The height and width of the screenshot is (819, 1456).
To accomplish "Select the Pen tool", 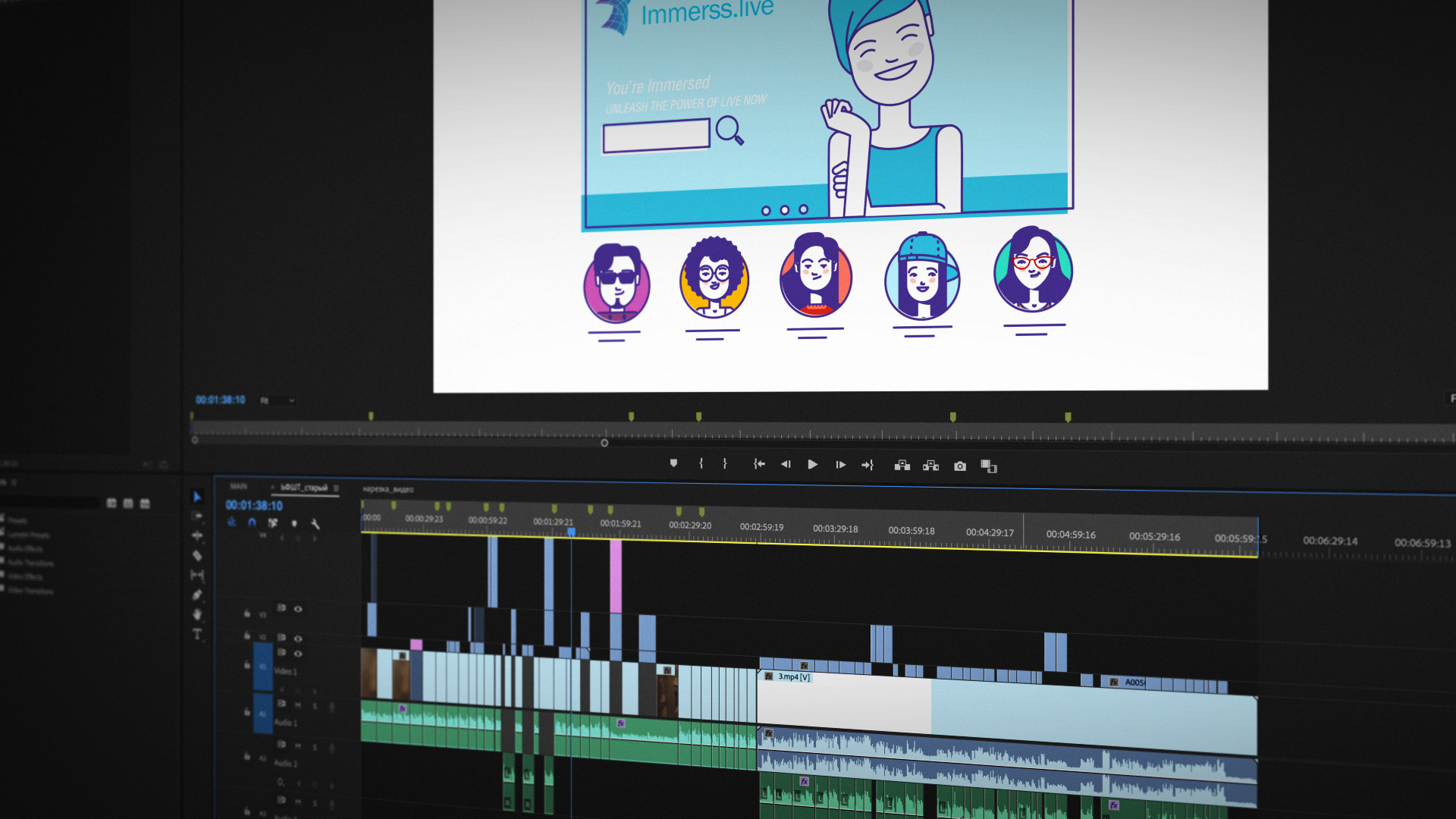I will click(197, 595).
